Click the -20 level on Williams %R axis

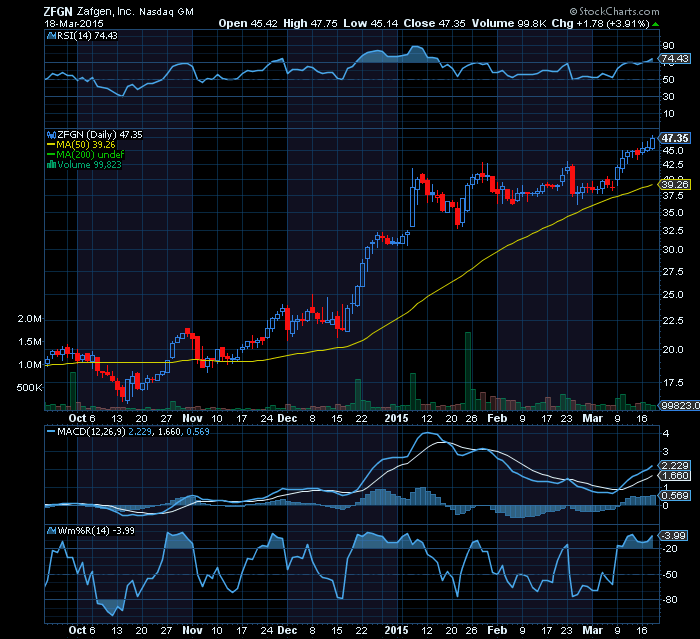[x=671, y=549]
